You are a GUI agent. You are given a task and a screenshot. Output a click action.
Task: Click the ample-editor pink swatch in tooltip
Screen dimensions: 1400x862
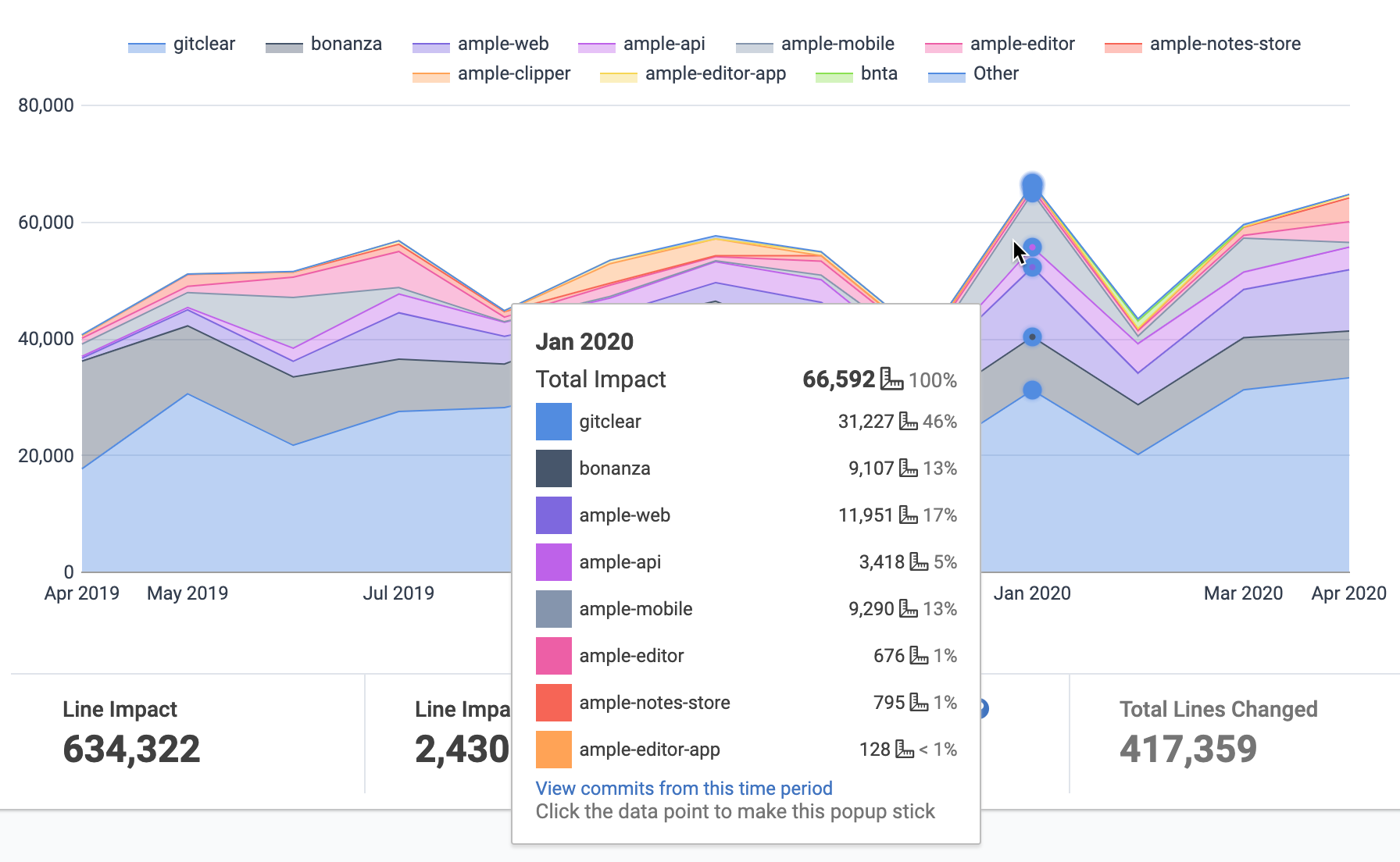[554, 656]
